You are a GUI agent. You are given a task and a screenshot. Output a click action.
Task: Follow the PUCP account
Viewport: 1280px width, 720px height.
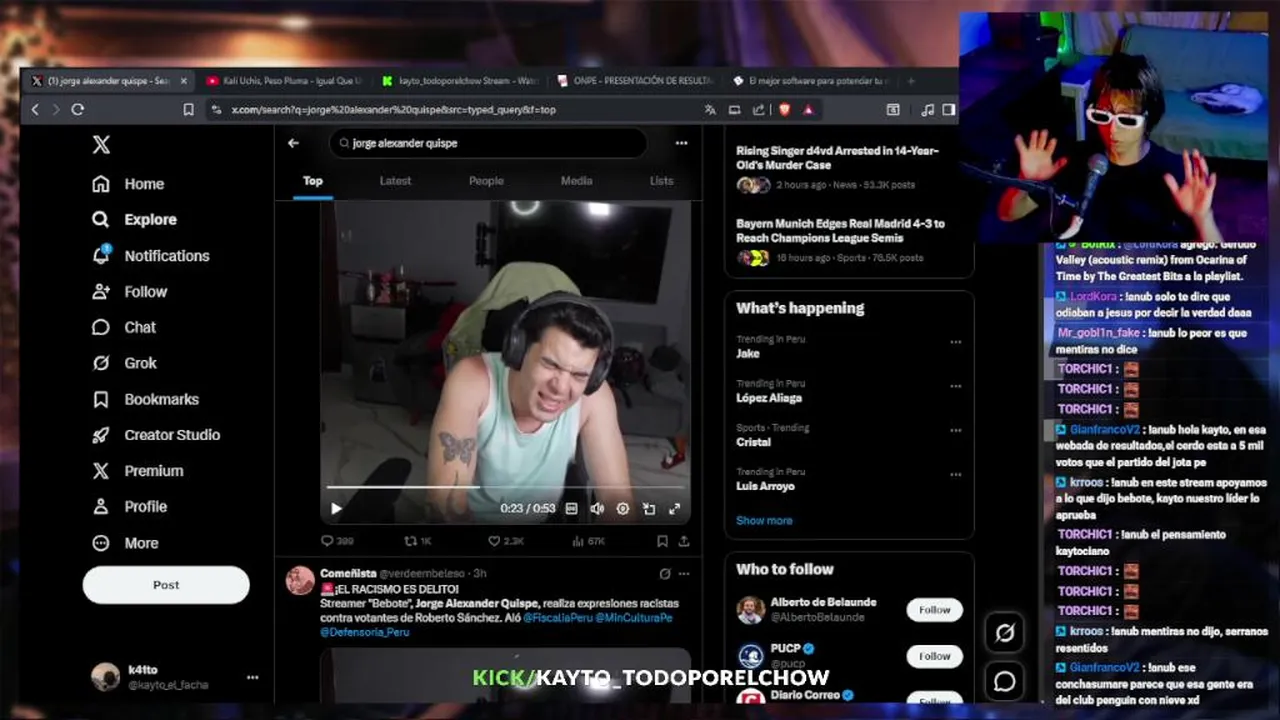pos(935,656)
